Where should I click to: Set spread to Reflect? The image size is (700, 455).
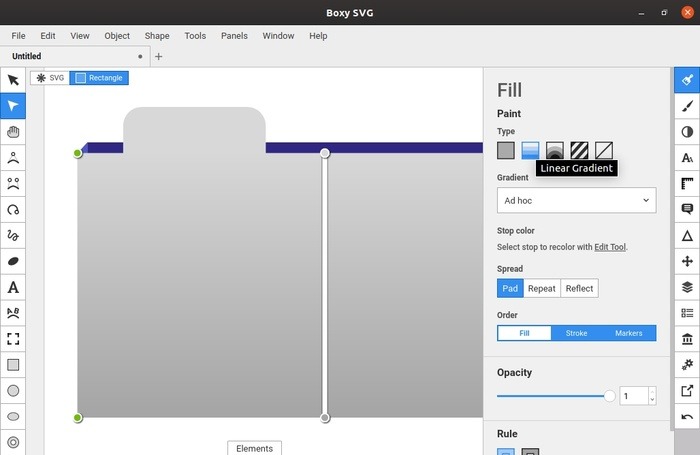[x=579, y=288]
